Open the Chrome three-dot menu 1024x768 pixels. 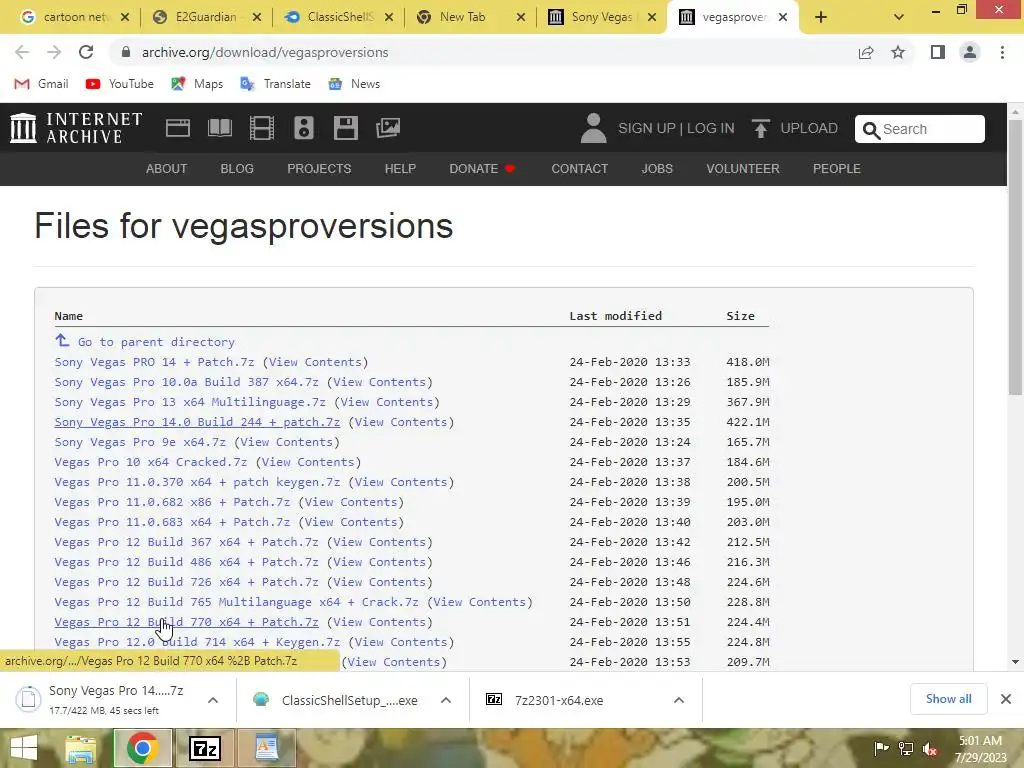coord(1002,52)
